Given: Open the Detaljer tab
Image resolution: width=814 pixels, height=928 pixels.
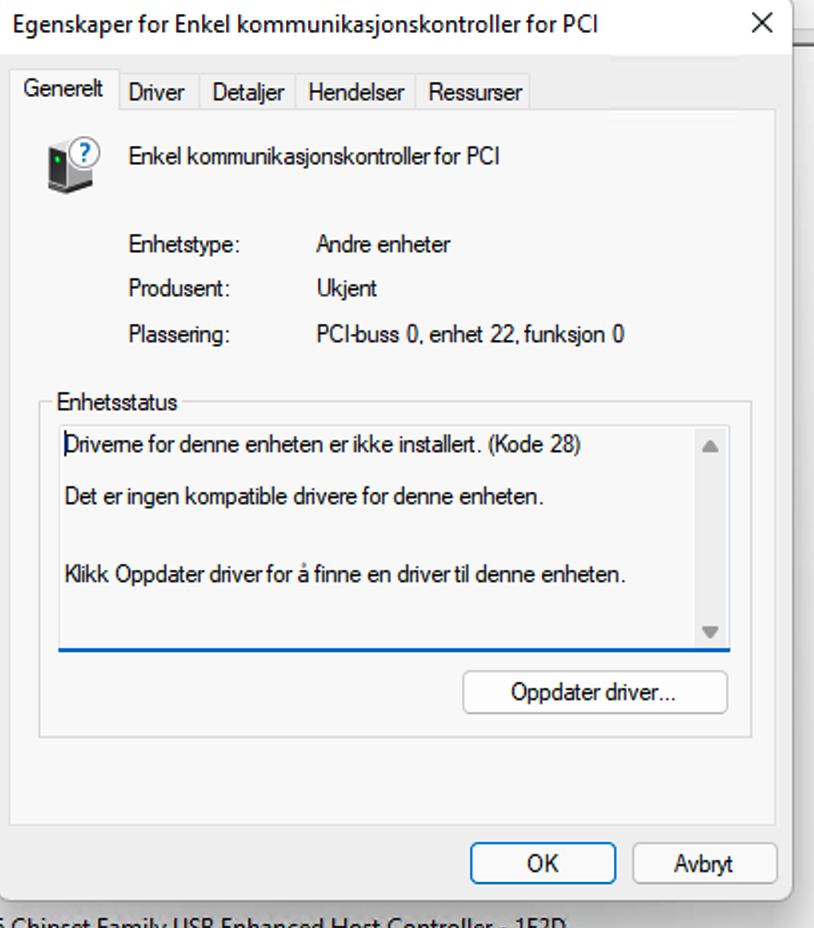Looking at the screenshot, I should [248, 92].
